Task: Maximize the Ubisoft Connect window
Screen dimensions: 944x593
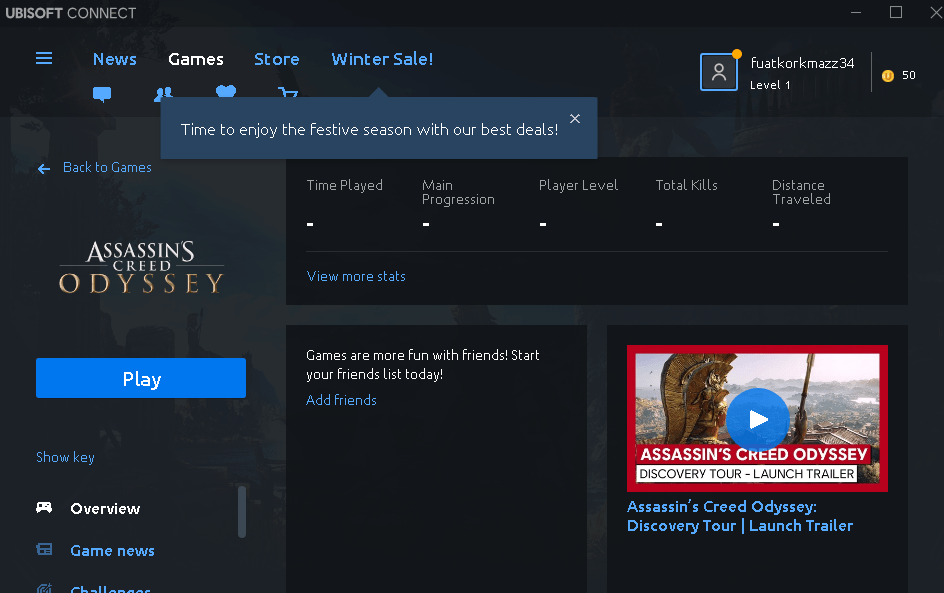Action: pyautogui.click(x=896, y=13)
